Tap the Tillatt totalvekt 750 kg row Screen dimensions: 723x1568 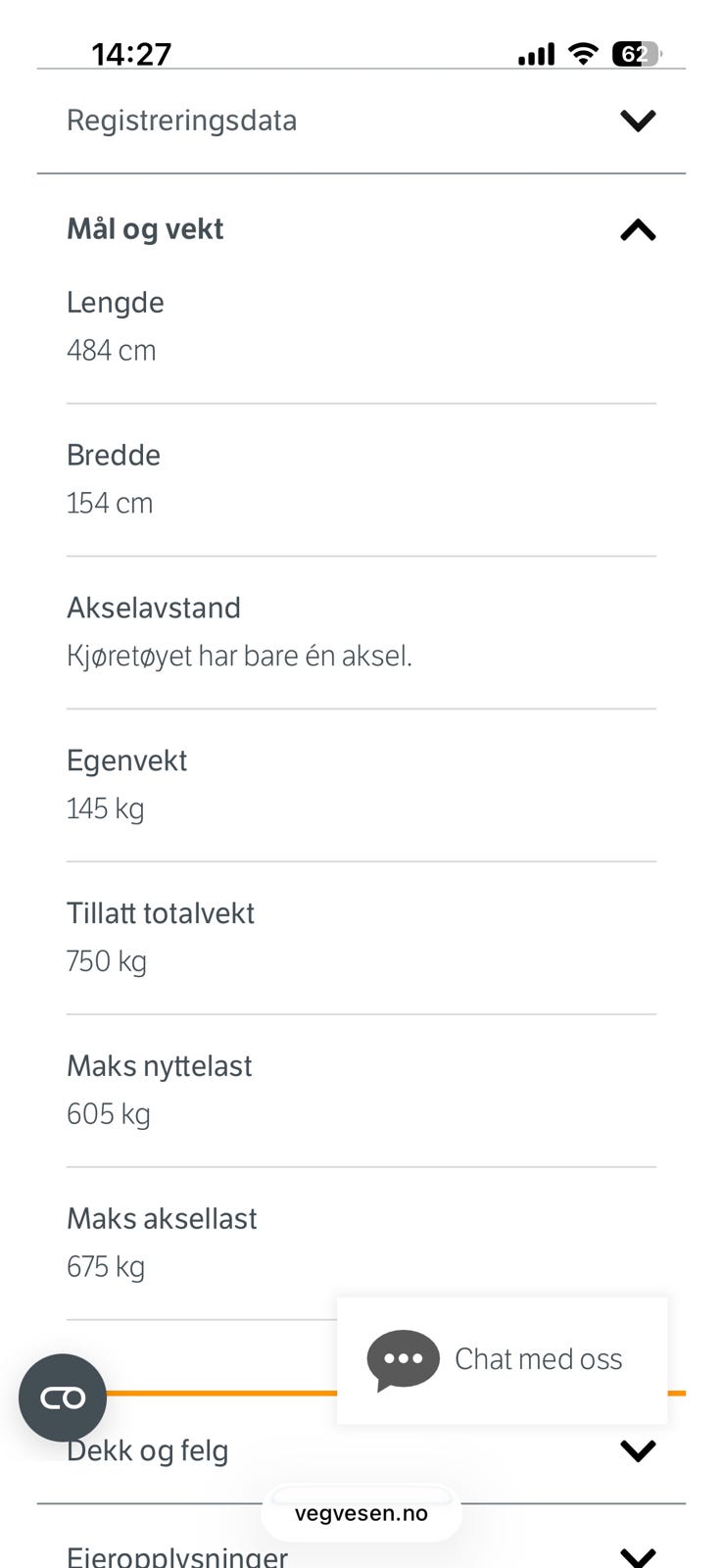pyautogui.click(x=361, y=938)
